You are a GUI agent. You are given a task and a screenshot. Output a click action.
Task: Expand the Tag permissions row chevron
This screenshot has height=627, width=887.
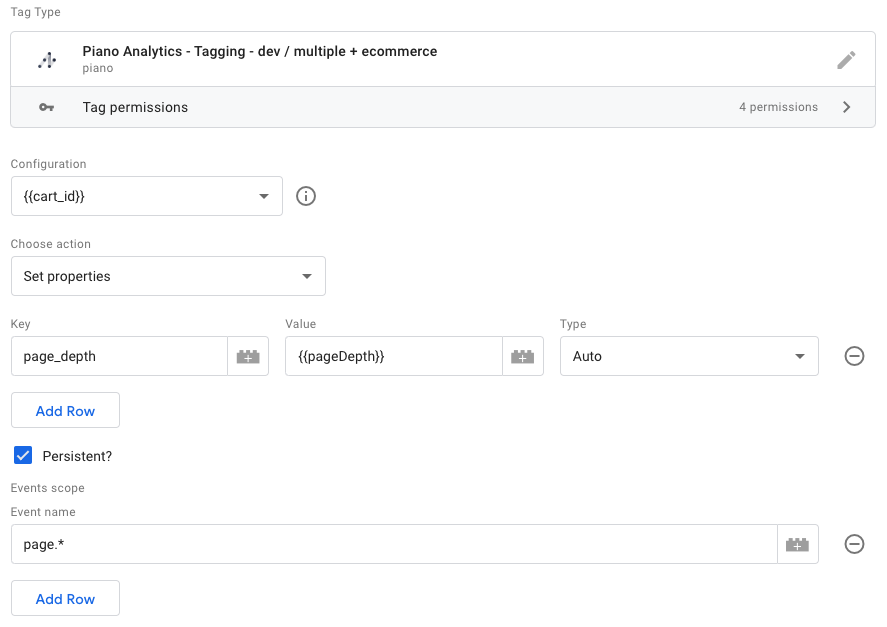[x=846, y=107]
